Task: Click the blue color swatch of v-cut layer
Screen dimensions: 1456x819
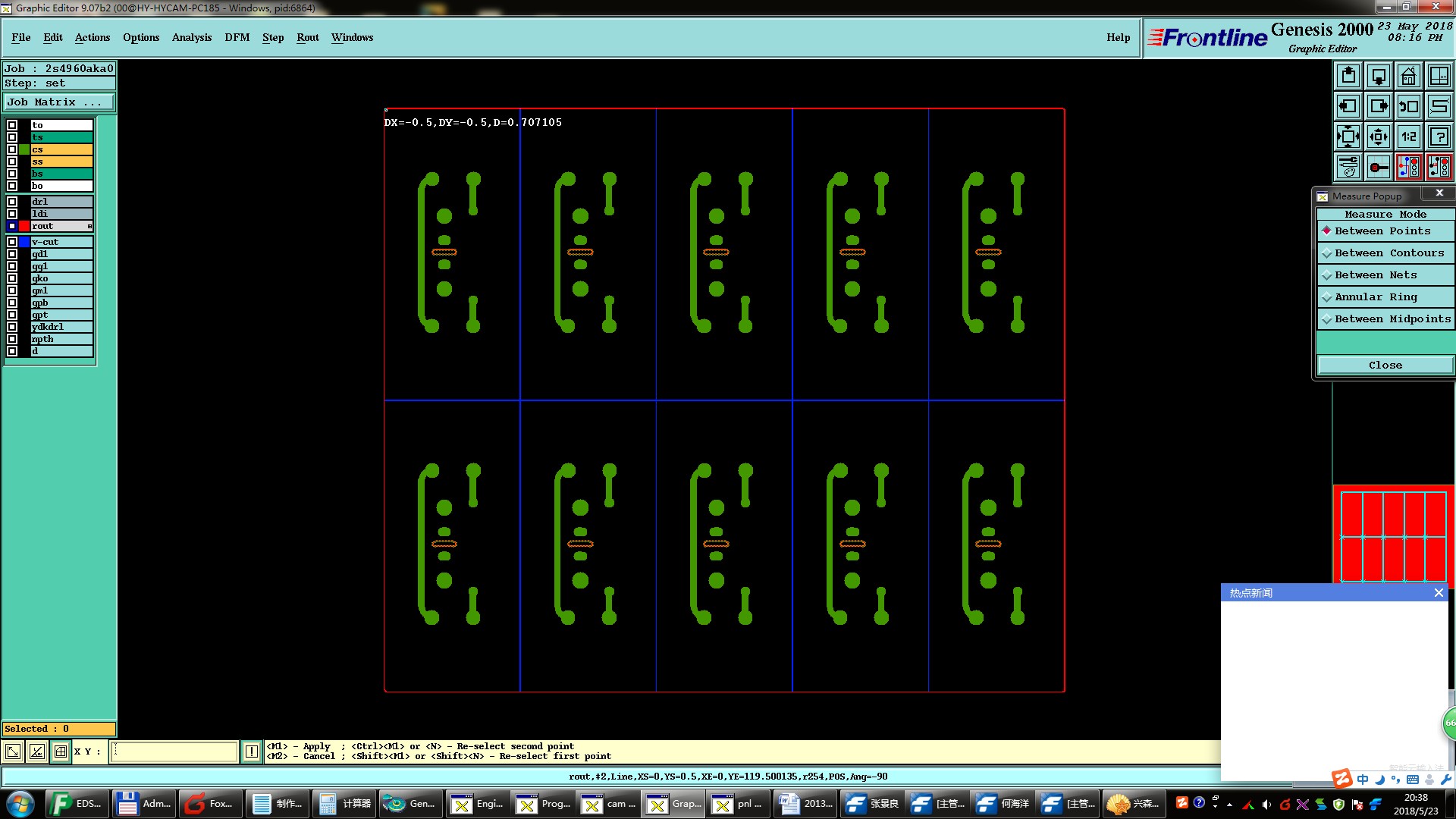Action: [x=24, y=242]
